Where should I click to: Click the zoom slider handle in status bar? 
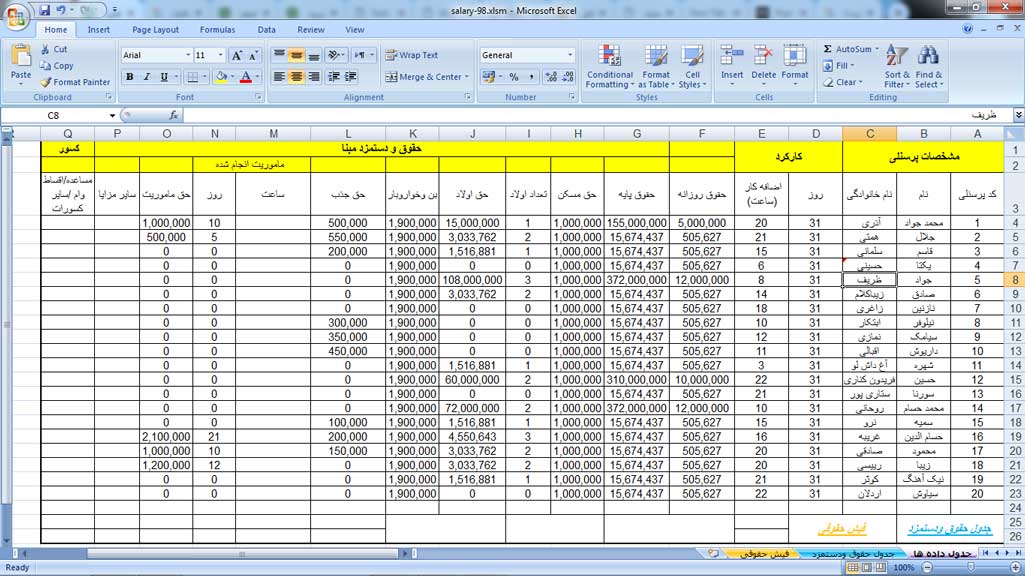963,568
